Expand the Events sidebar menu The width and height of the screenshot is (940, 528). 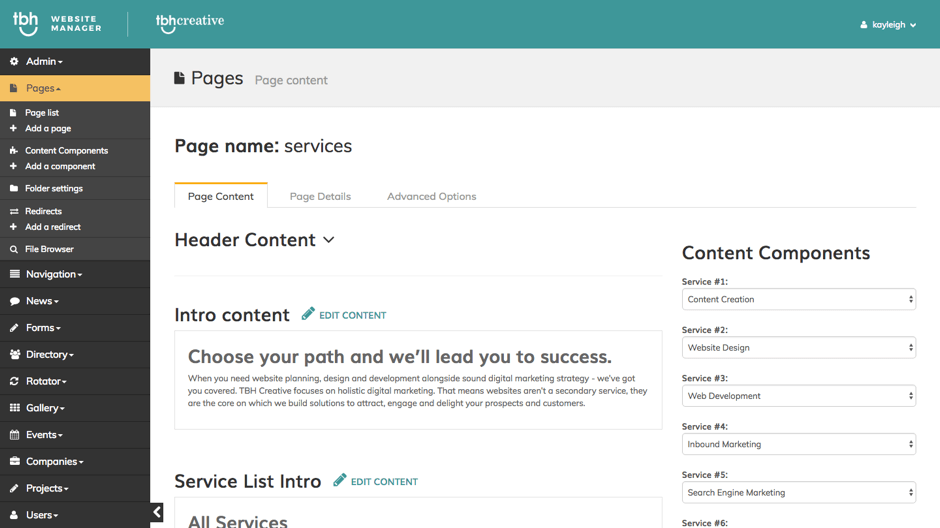pos(75,435)
